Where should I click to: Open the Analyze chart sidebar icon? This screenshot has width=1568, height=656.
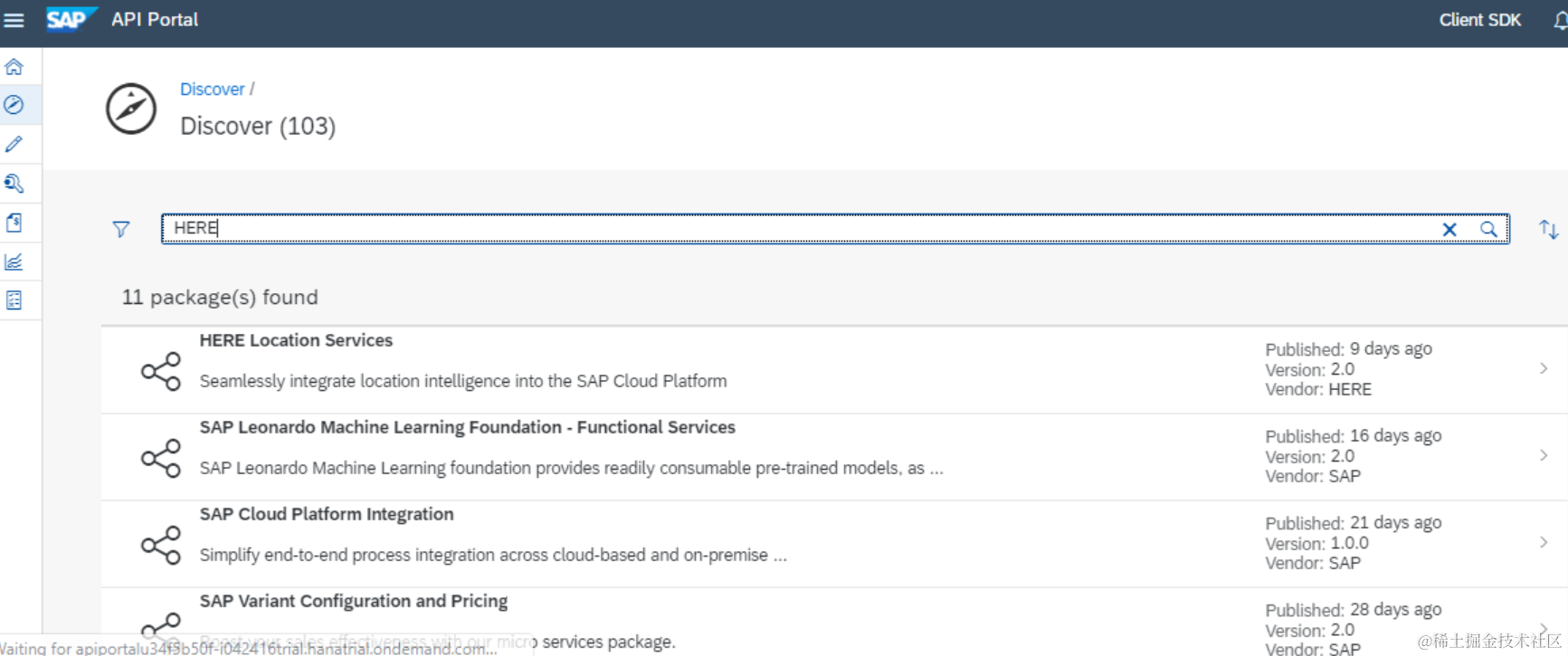14,262
